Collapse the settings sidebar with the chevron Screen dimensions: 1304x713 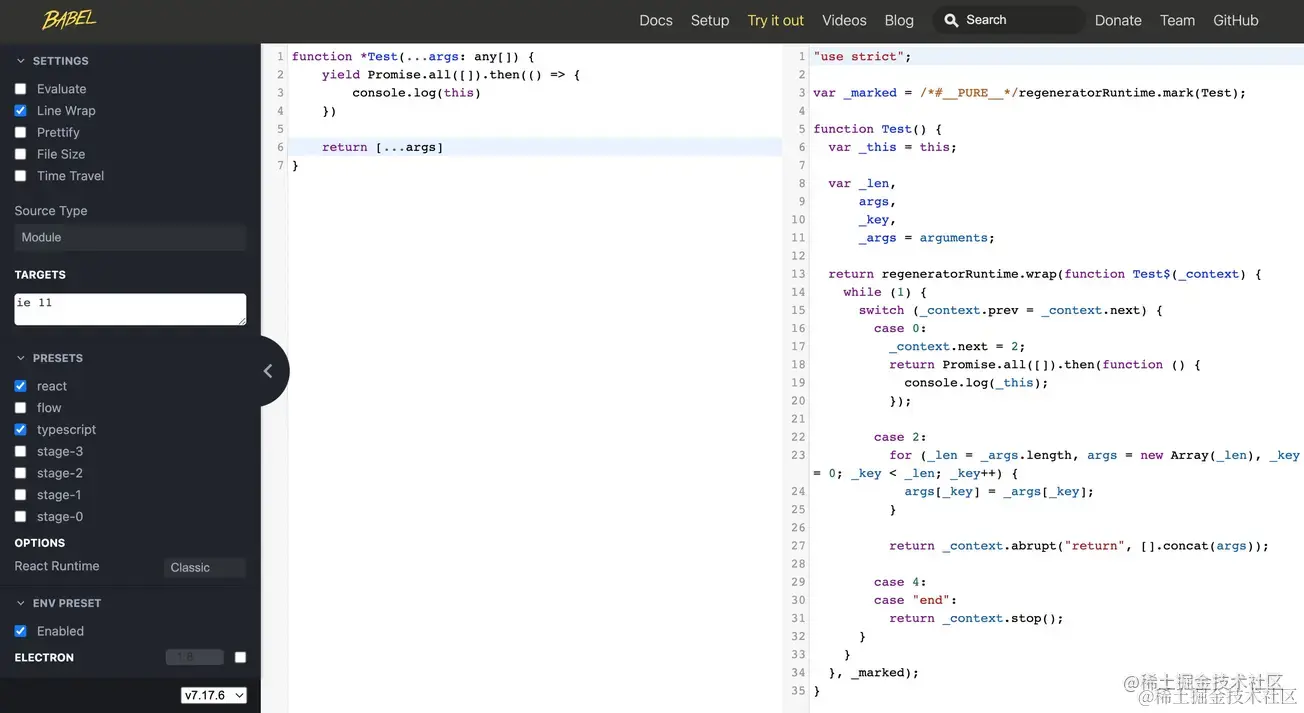tap(269, 370)
